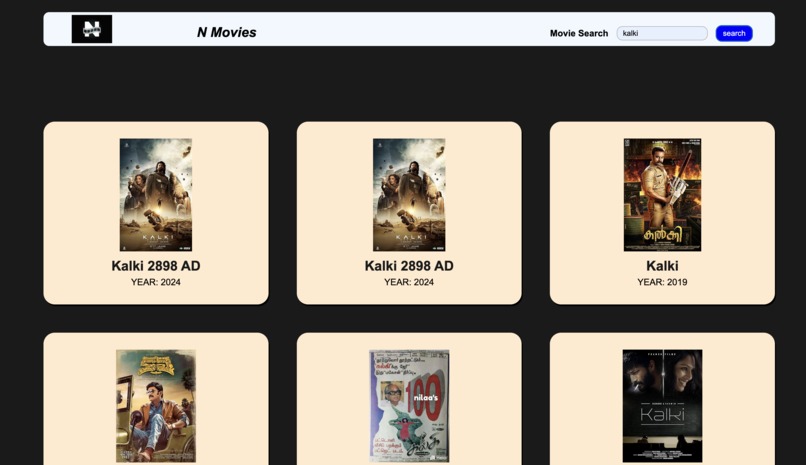Open the nilaa's 100 poster
The image size is (806, 465).
pyautogui.click(x=409, y=406)
